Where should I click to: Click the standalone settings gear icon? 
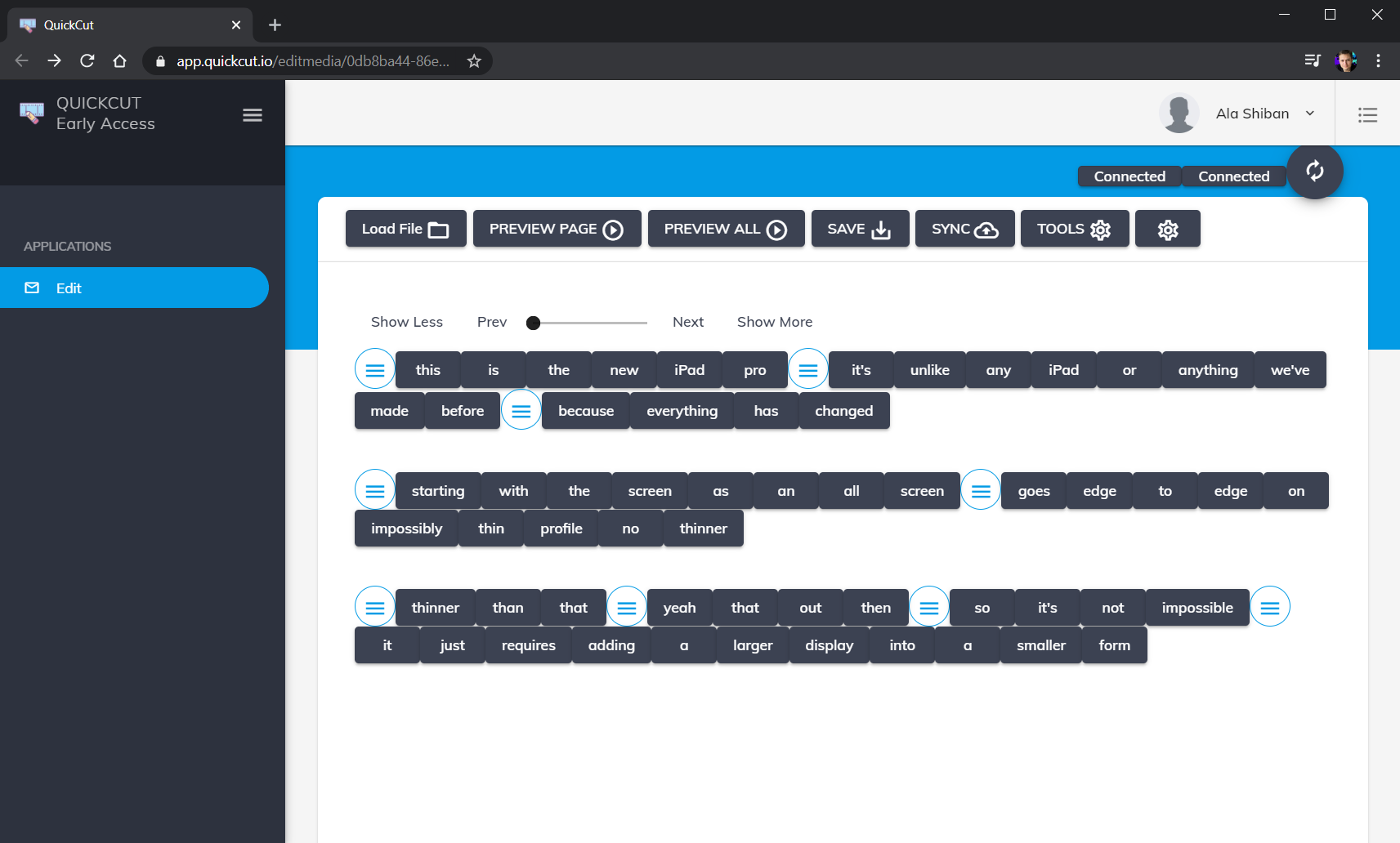[x=1167, y=229]
